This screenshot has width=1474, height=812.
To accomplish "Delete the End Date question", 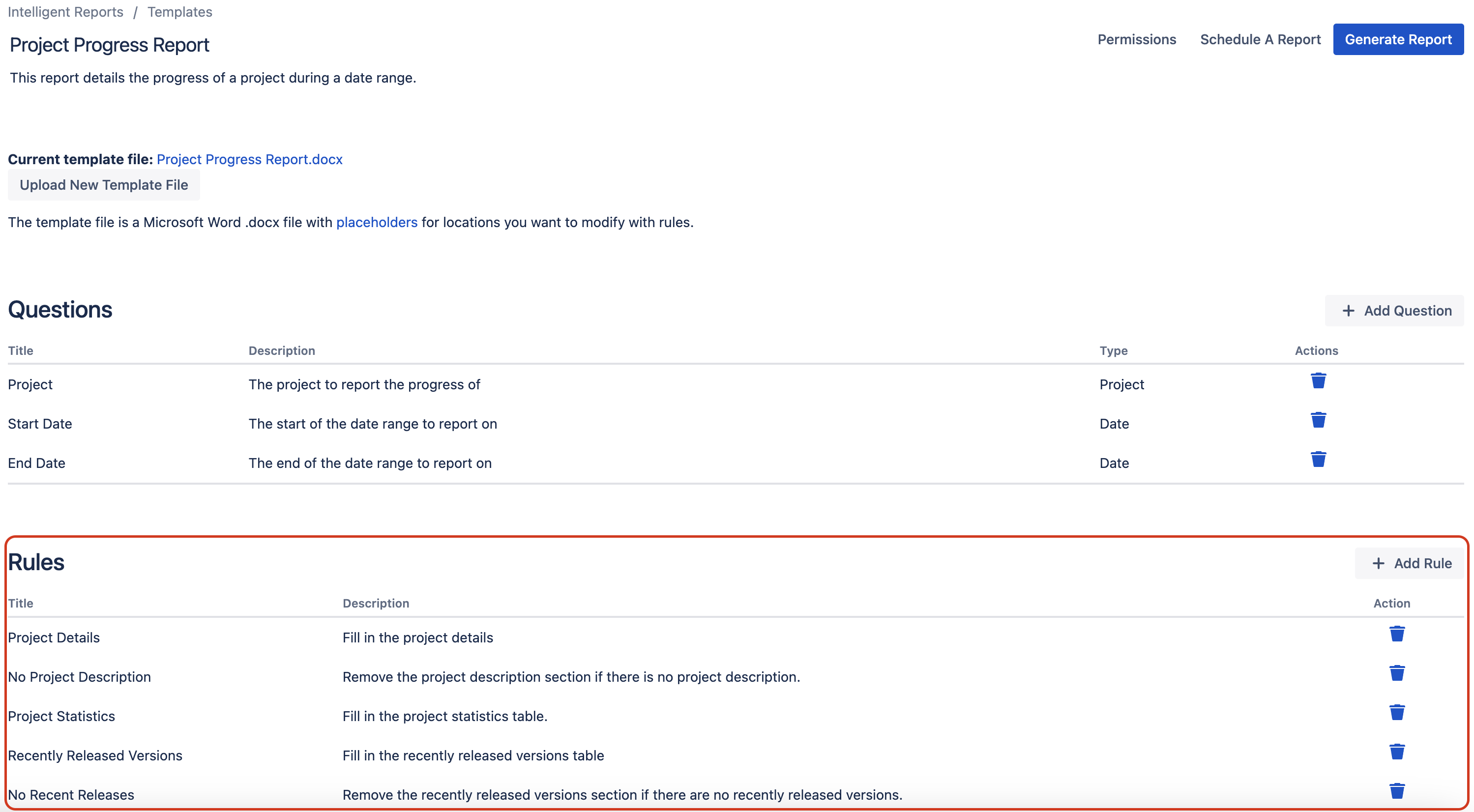I will pos(1318,460).
